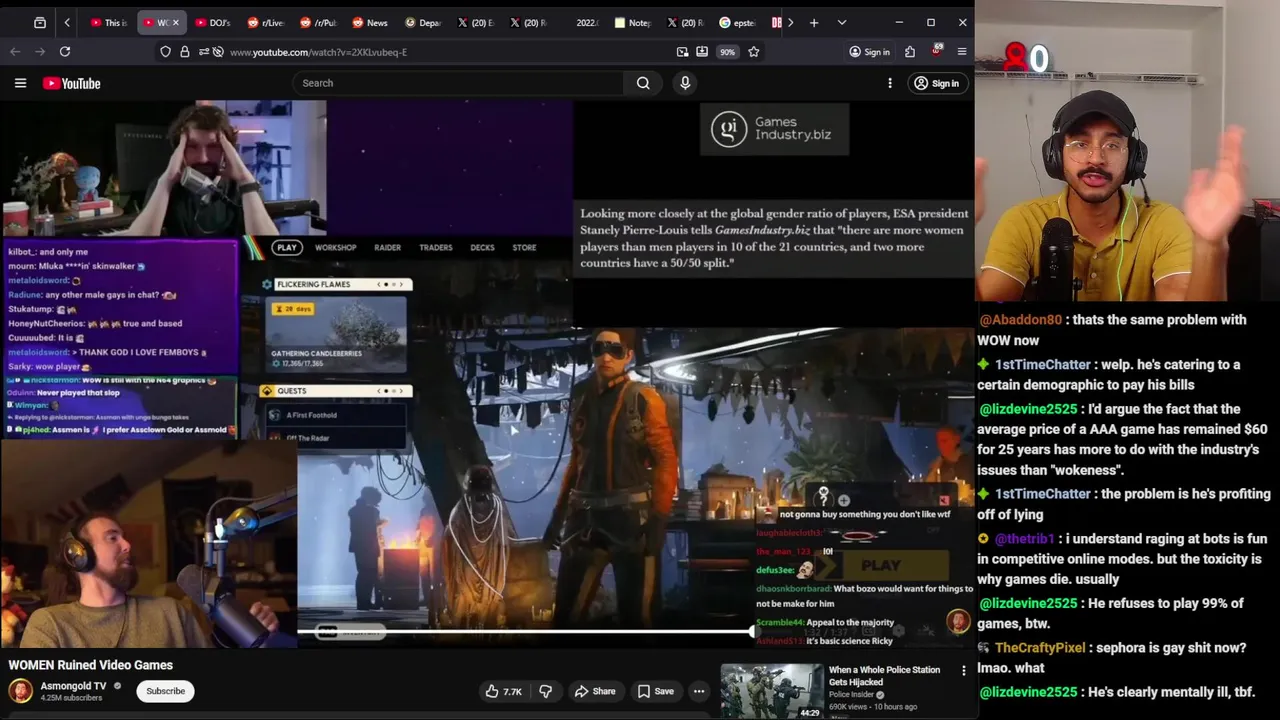Reset the 90% zoom indicator
Image resolution: width=1280 pixels, height=720 pixels.
point(727,52)
